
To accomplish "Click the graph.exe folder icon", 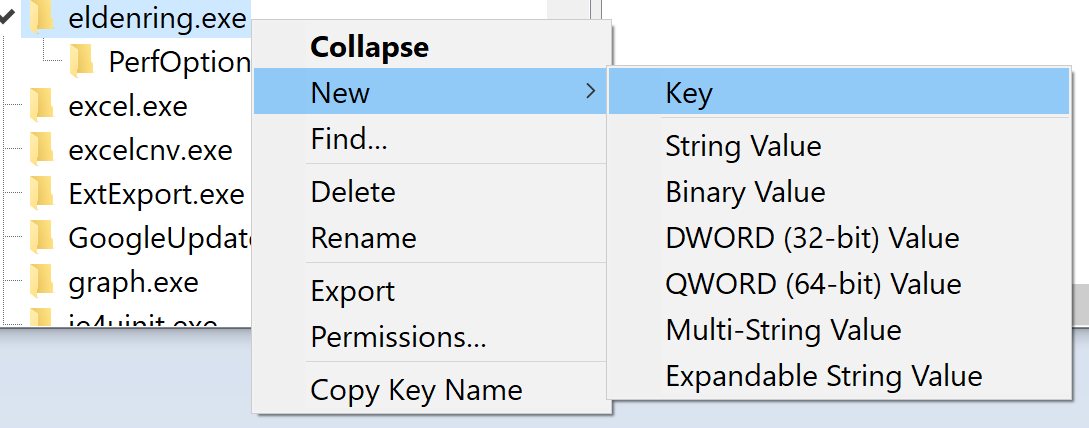I will 40,282.
